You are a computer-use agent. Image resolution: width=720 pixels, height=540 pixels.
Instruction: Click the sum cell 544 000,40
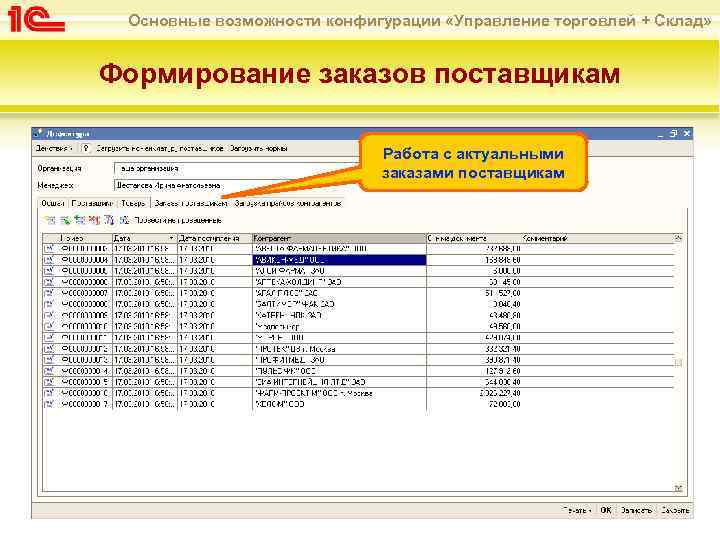[474, 382]
